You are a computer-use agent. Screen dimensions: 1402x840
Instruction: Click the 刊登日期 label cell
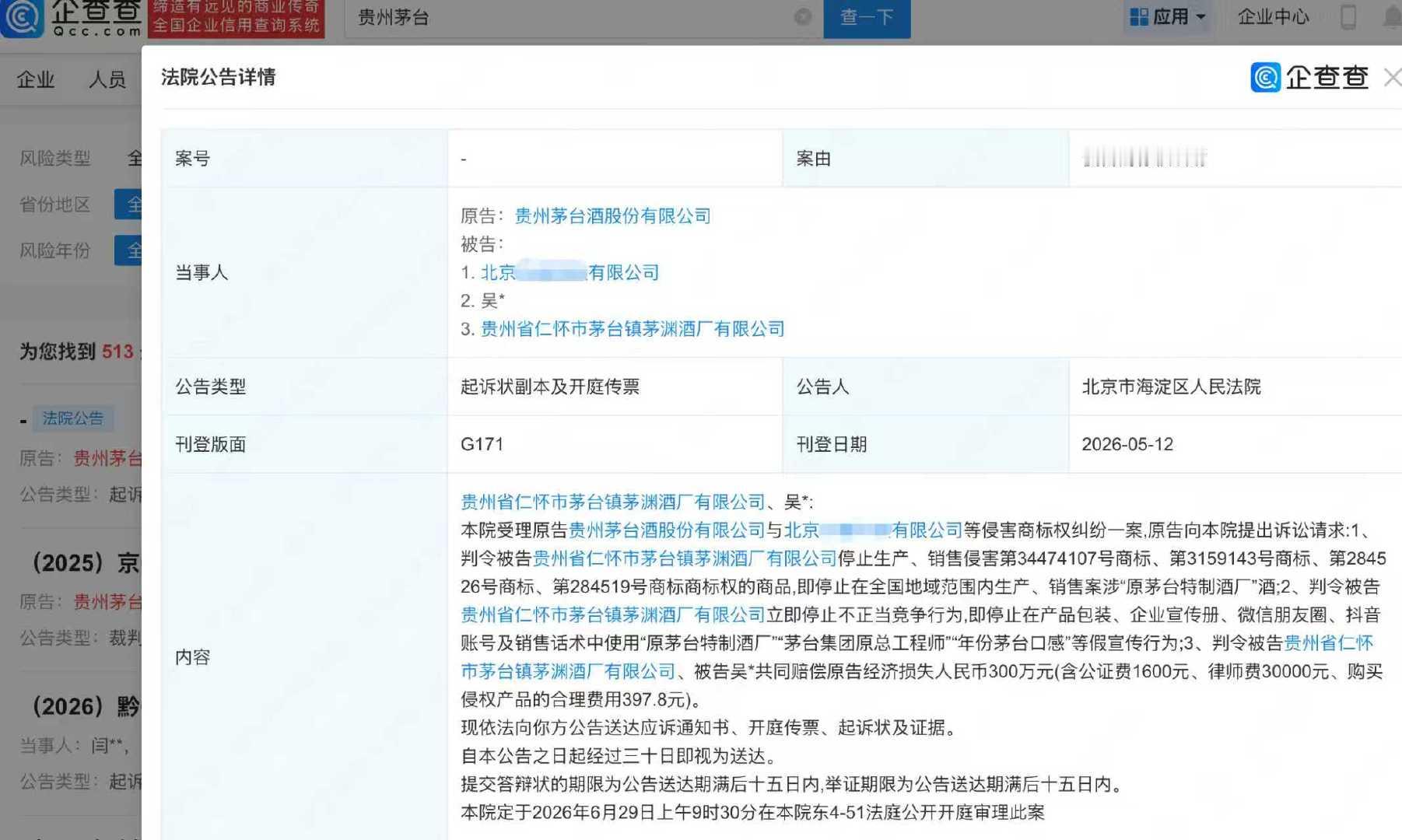926,444
